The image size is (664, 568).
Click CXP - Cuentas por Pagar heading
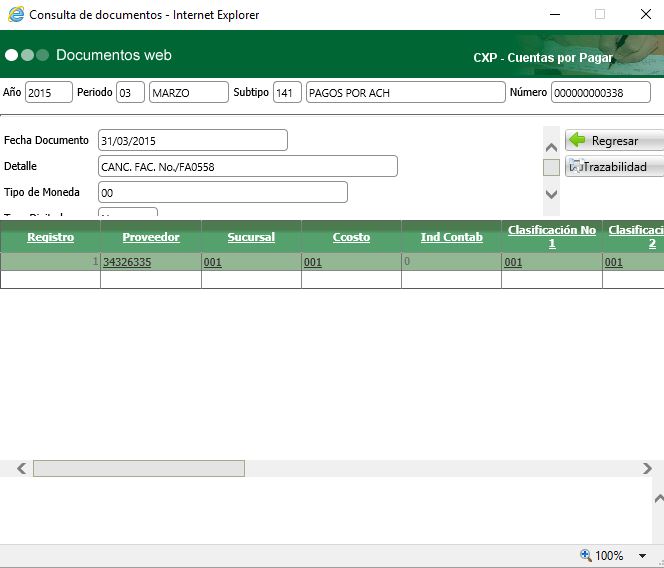point(543,58)
